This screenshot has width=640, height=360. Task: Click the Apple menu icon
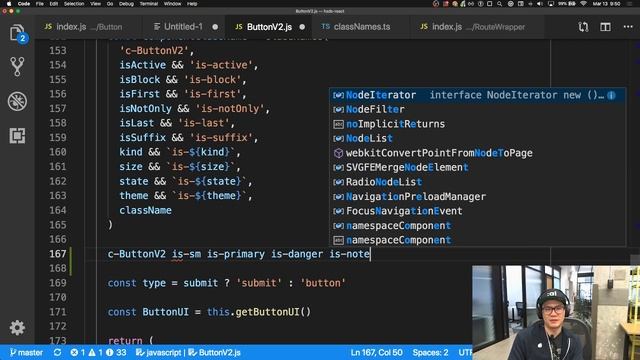click(9, 4)
